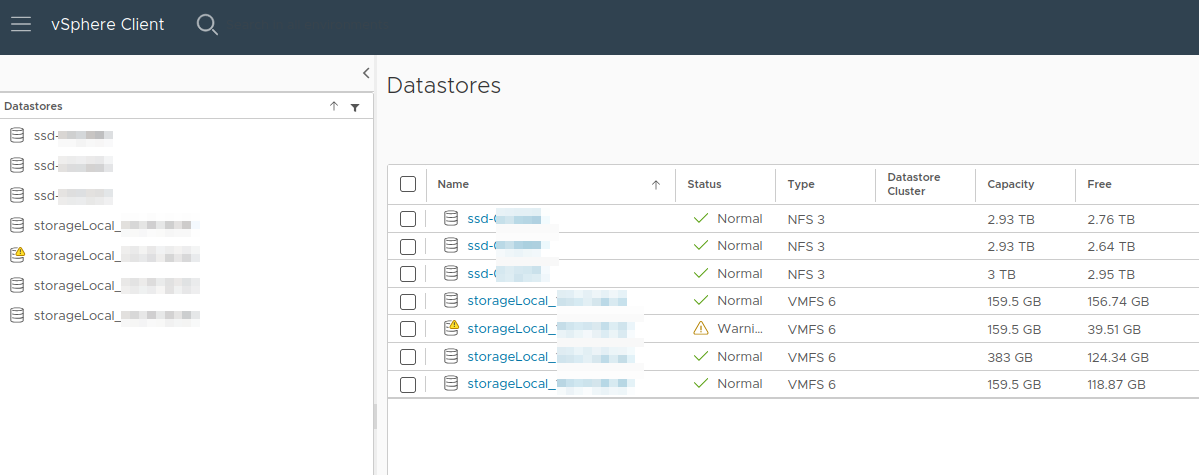Open the hamburger main menu

[x=21, y=24]
